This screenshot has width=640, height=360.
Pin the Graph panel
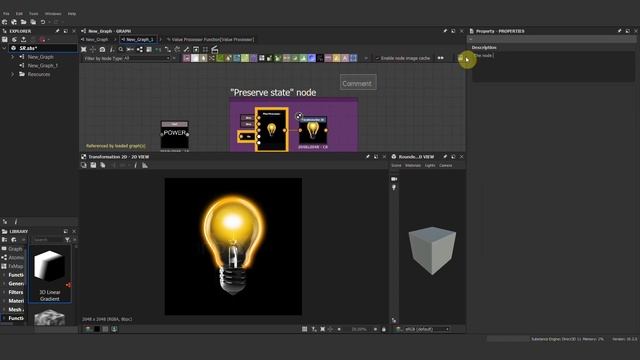pos(445,31)
